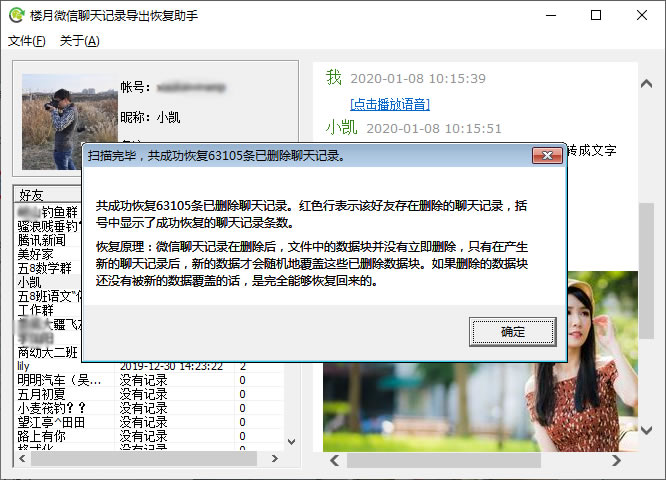The image size is (666, 480).
Task: Click the friend list horizontal scrollbar thumb
Action: [x=144, y=458]
